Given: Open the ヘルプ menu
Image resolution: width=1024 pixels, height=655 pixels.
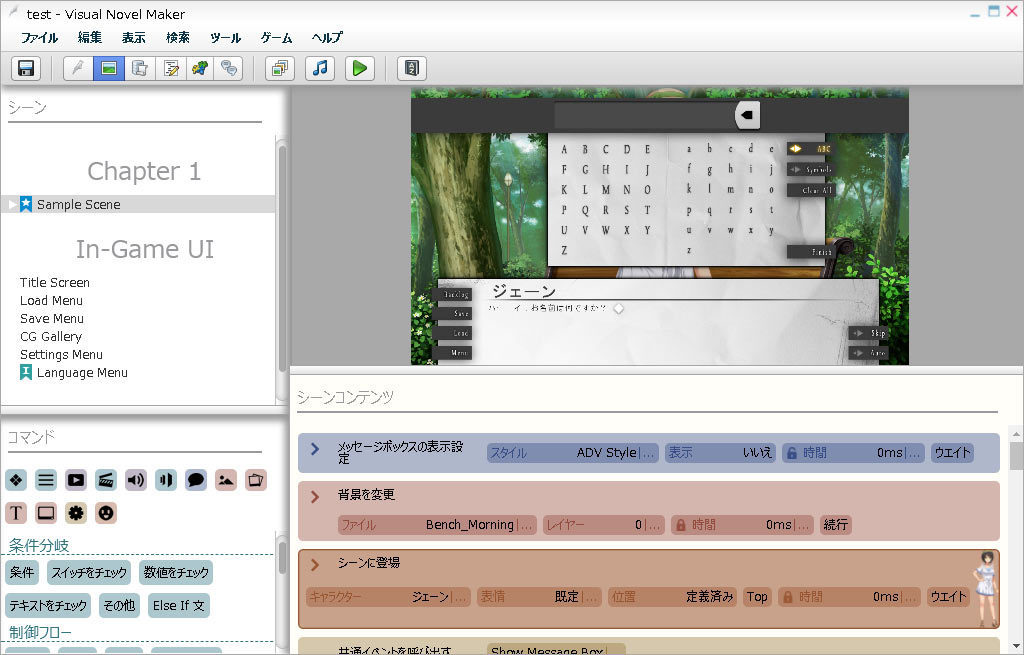Looking at the screenshot, I should pyautogui.click(x=327, y=37).
